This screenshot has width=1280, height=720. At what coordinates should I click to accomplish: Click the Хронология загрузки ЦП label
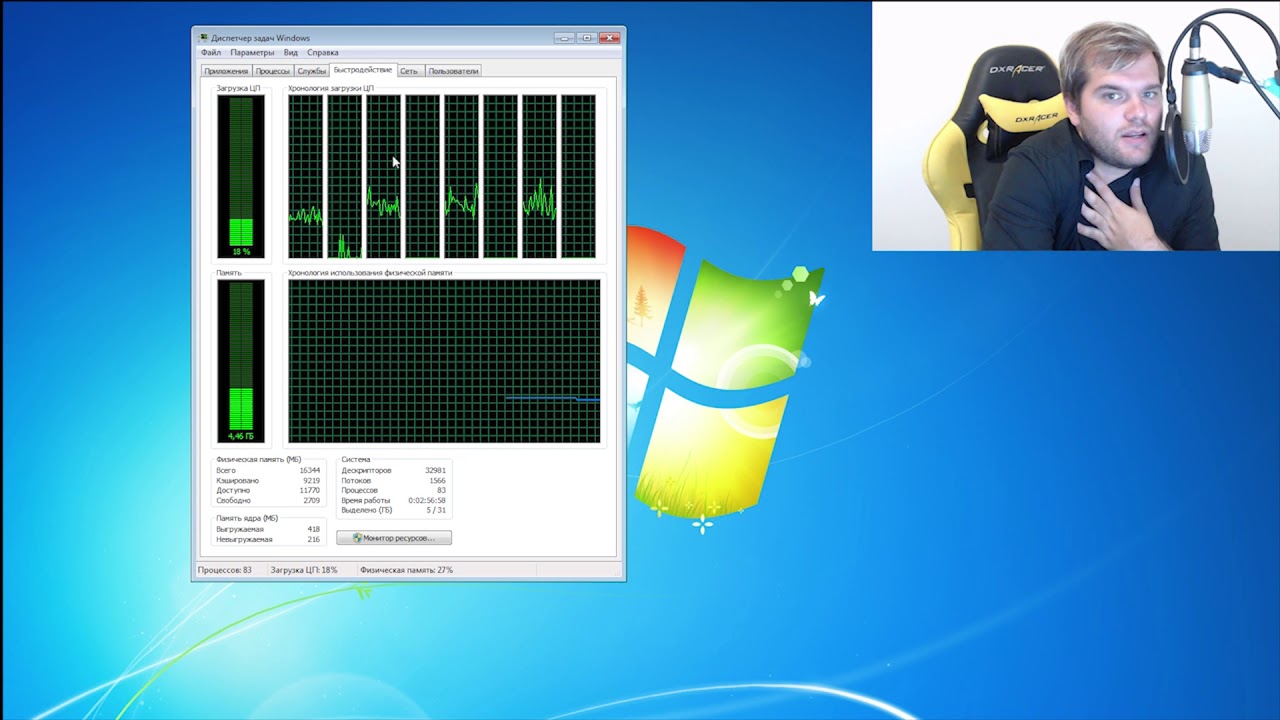tap(331, 88)
